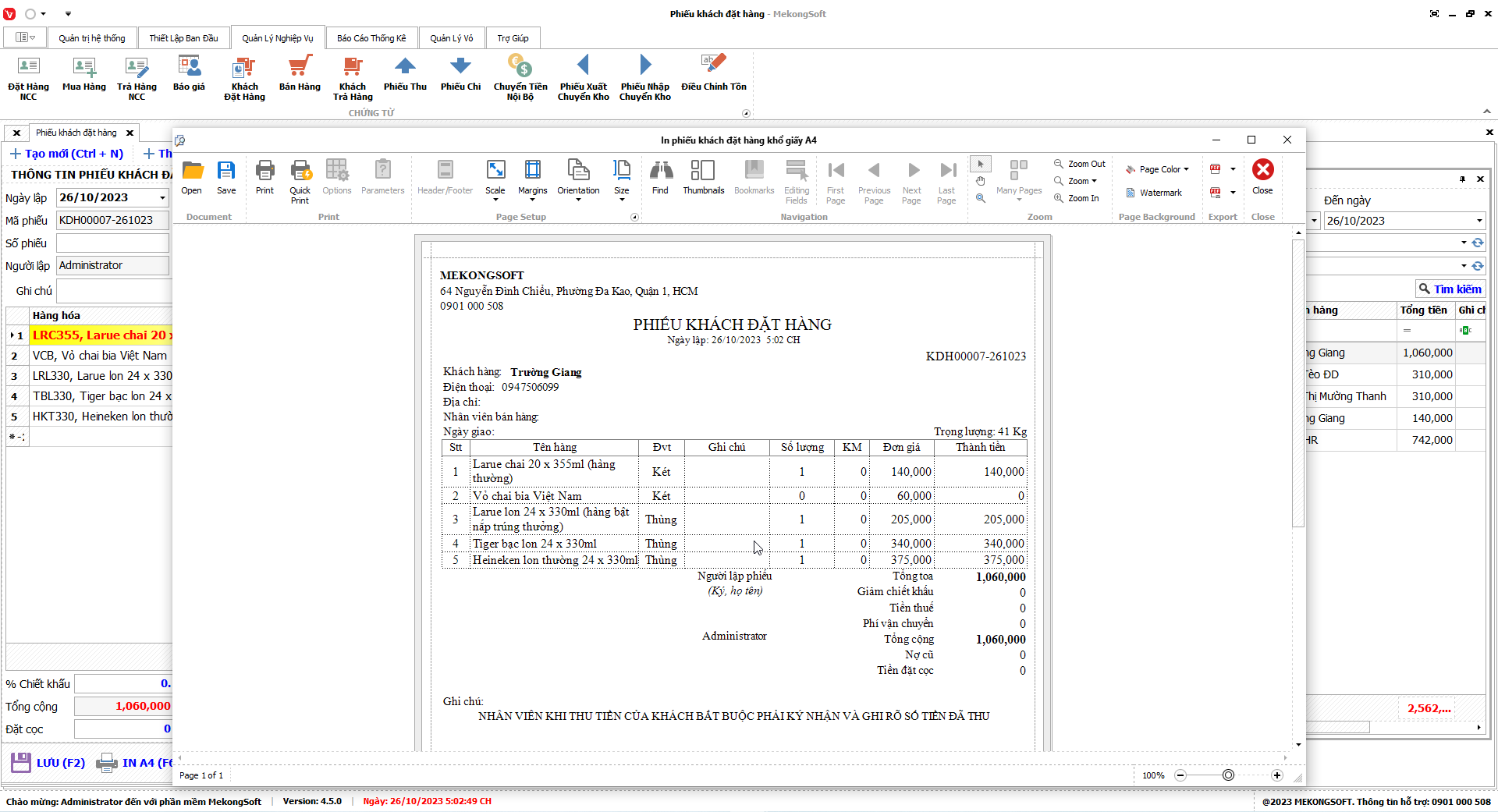The width and height of the screenshot is (1498, 812).
Task: Open the Page Color dropdown
Action: pos(1157,169)
